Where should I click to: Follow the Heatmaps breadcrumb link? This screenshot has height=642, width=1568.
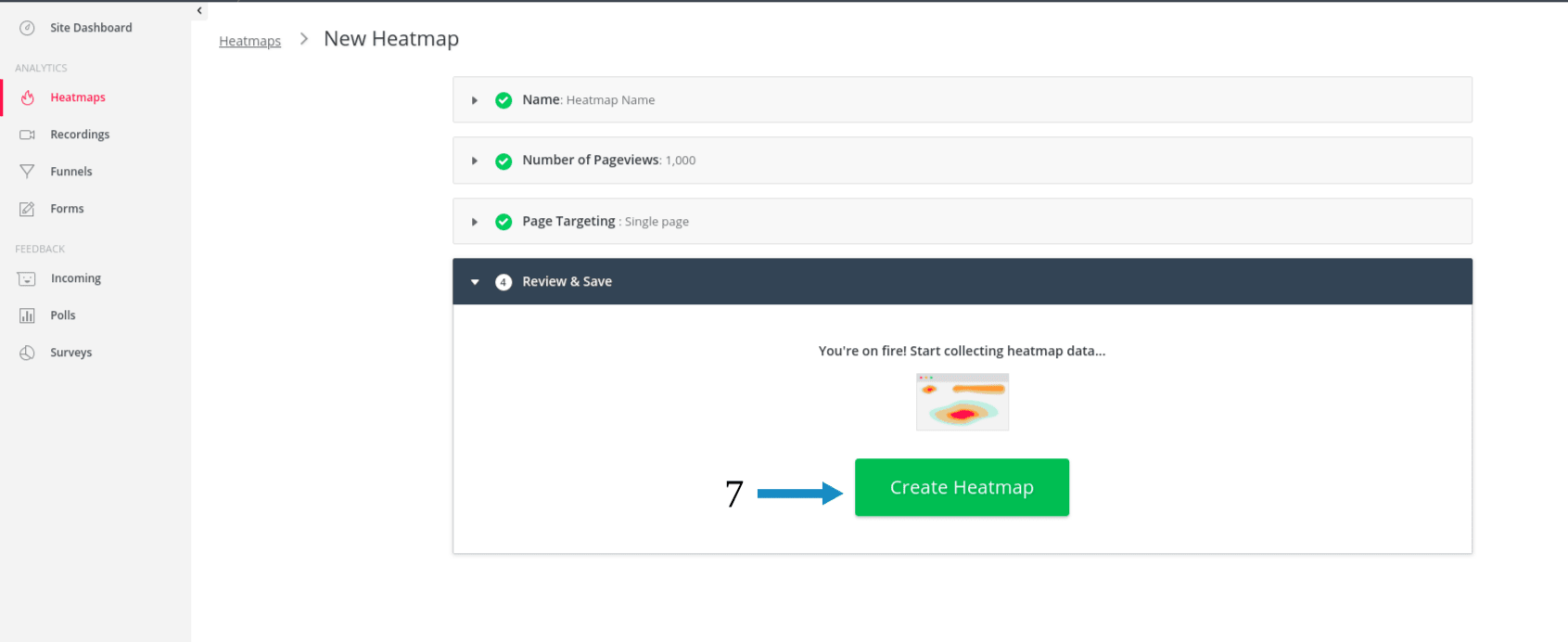tap(249, 41)
